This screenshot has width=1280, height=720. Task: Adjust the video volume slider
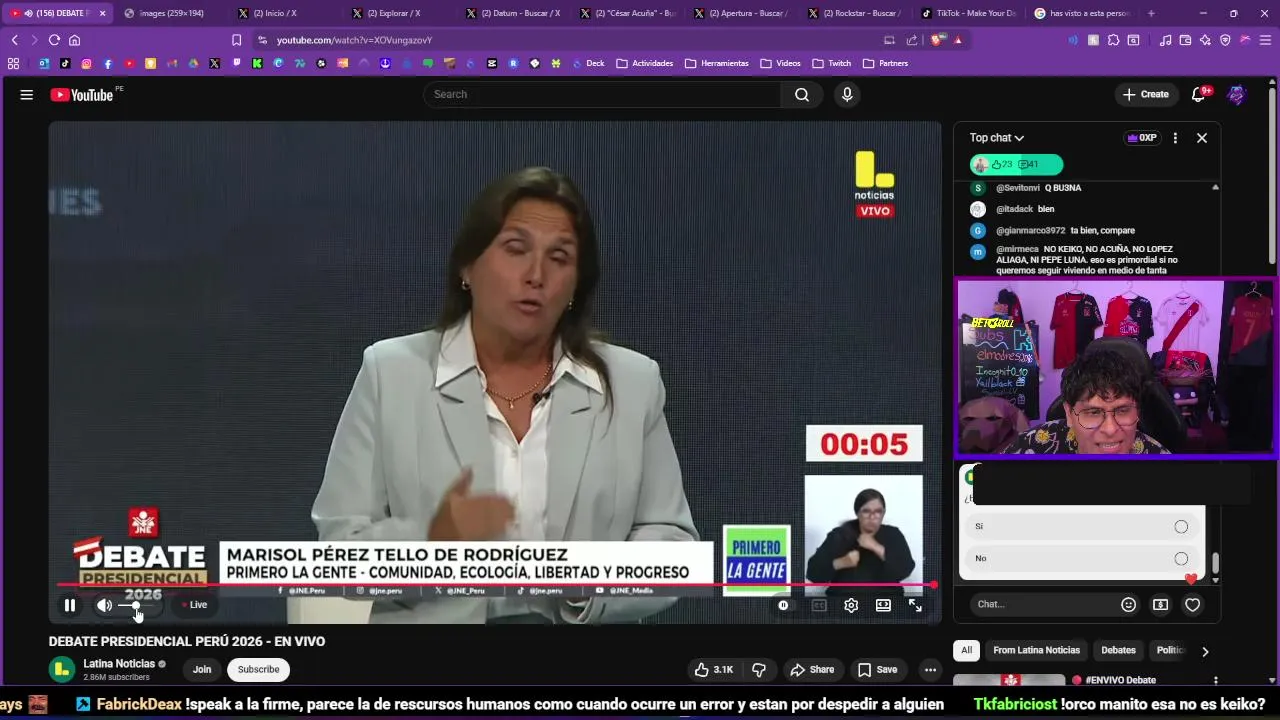click(136, 605)
